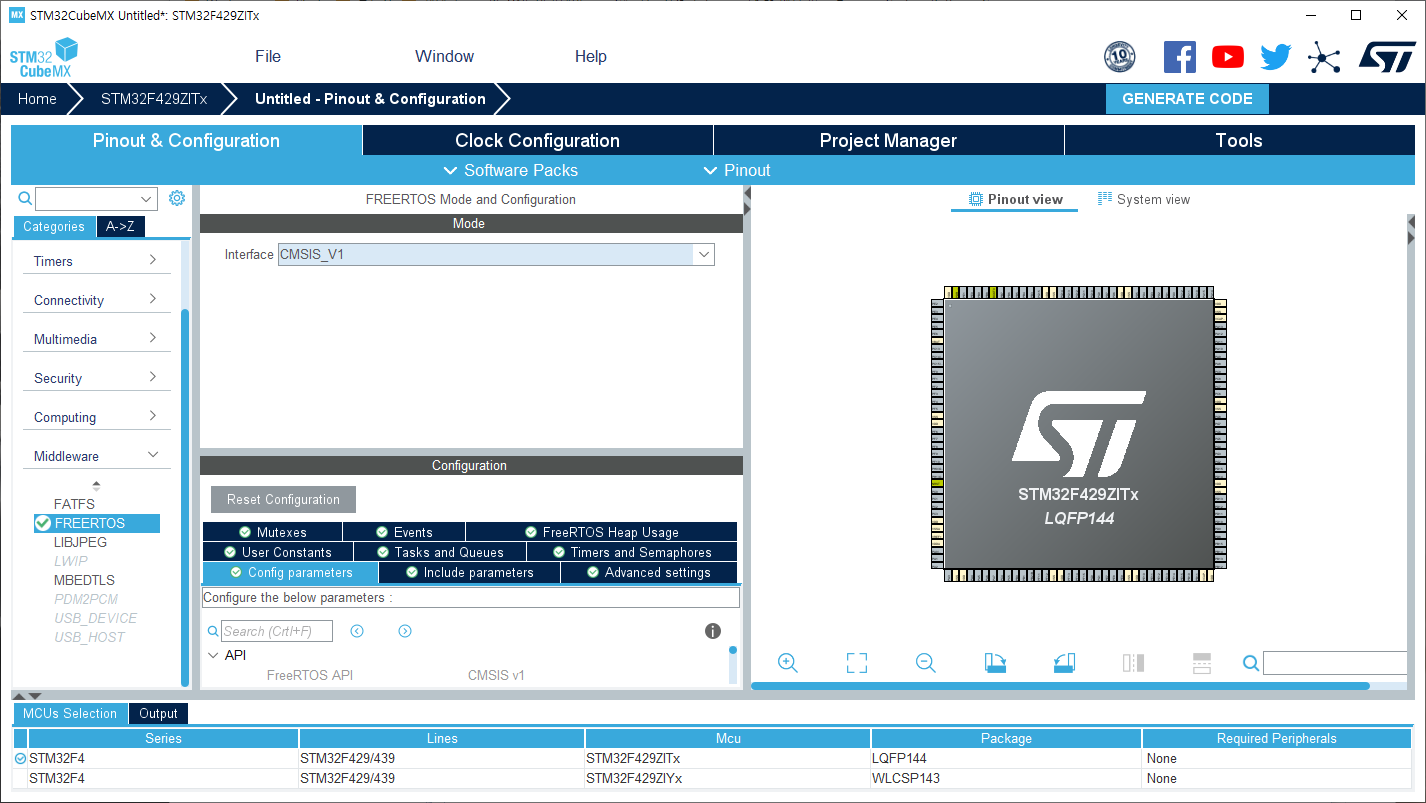Viewport: 1426px width, 803px height.
Task: Expand the Security category
Action: tap(96, 378)
